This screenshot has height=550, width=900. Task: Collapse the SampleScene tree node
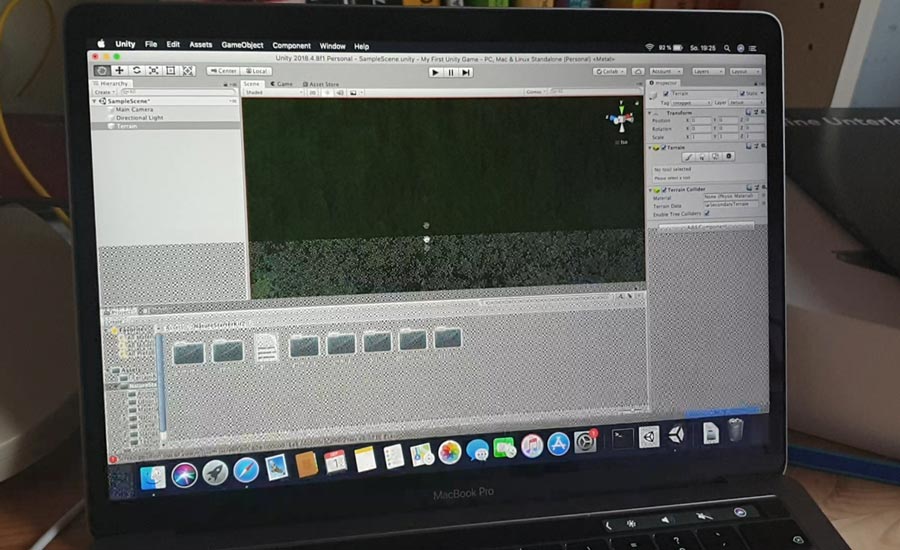[x=95, y=101]
